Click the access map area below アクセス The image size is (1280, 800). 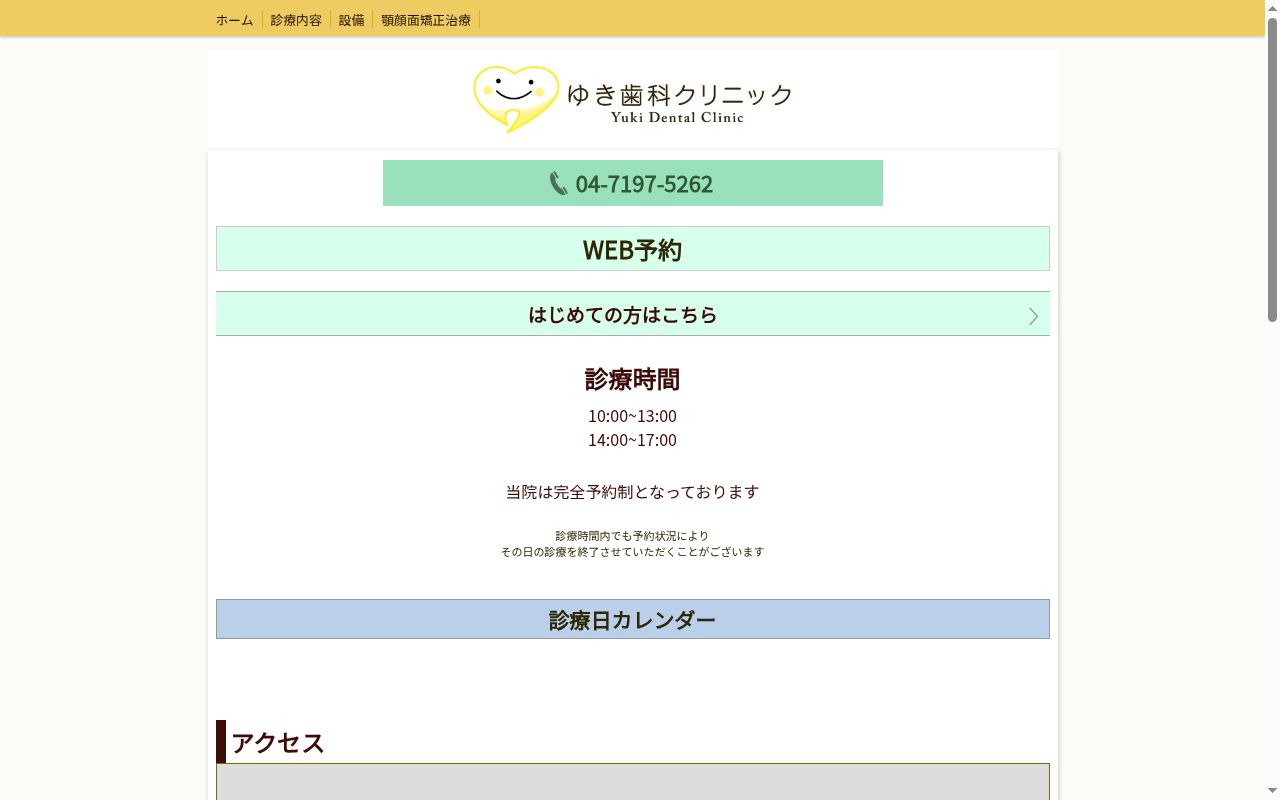tap(633, 782)
